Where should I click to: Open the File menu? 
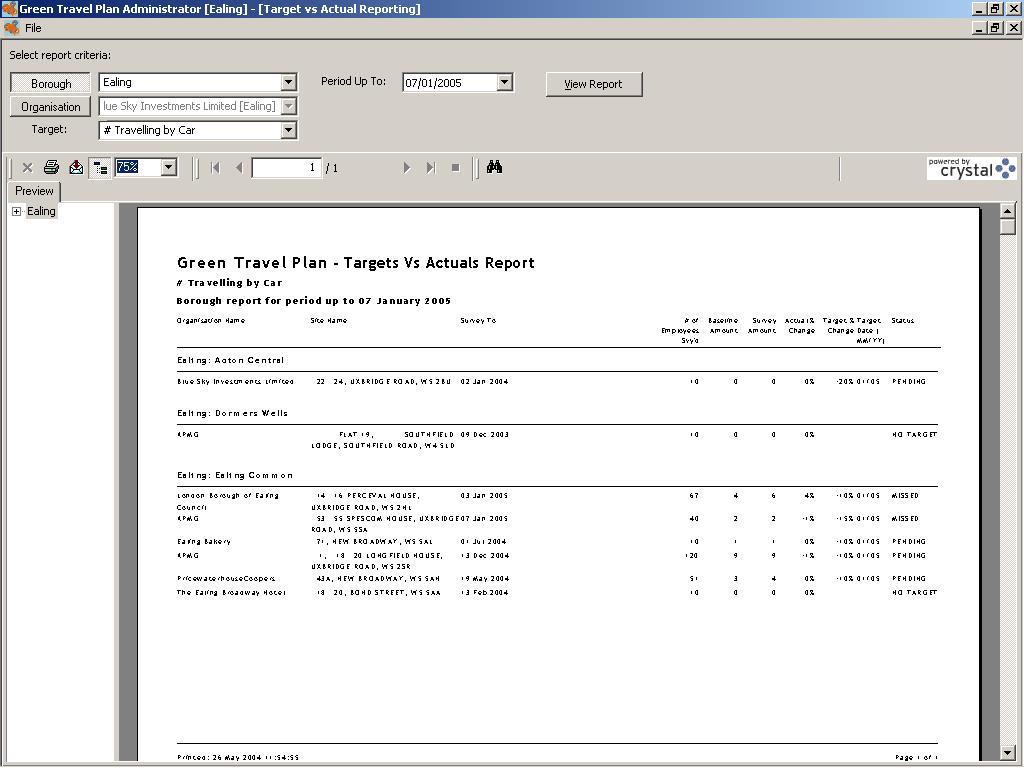(33, 28)
